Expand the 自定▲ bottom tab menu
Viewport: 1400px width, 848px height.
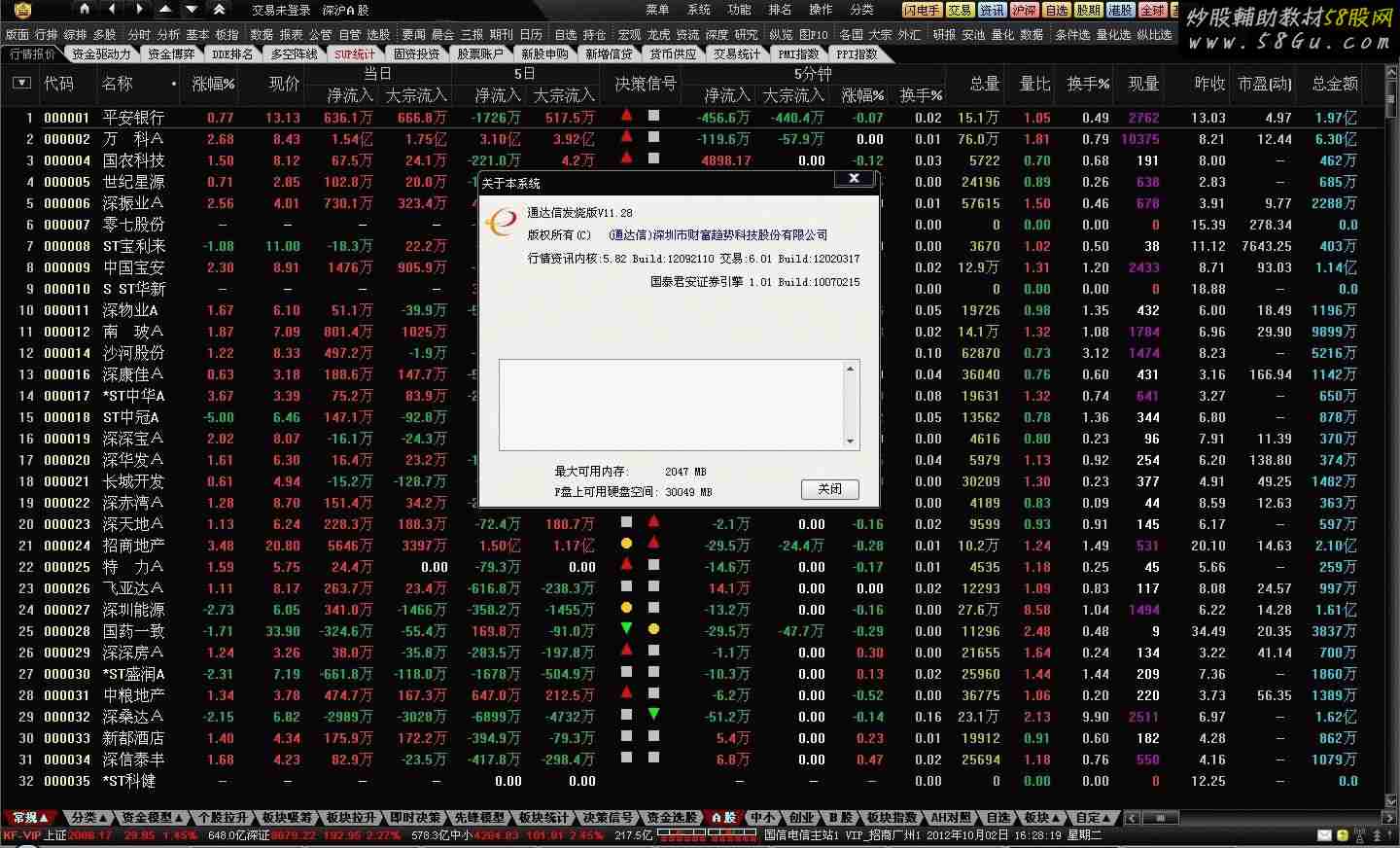pyautogui.click(x=1095, y=818)
